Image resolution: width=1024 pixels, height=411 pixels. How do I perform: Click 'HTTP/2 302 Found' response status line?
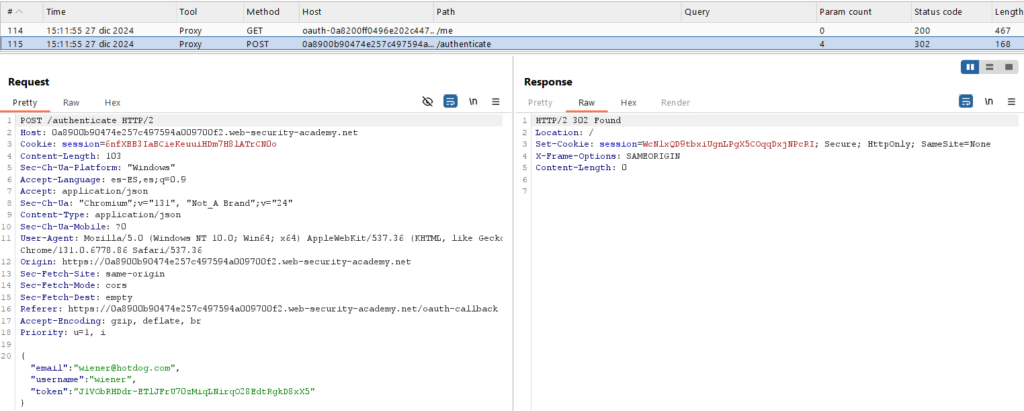(578, 121)
